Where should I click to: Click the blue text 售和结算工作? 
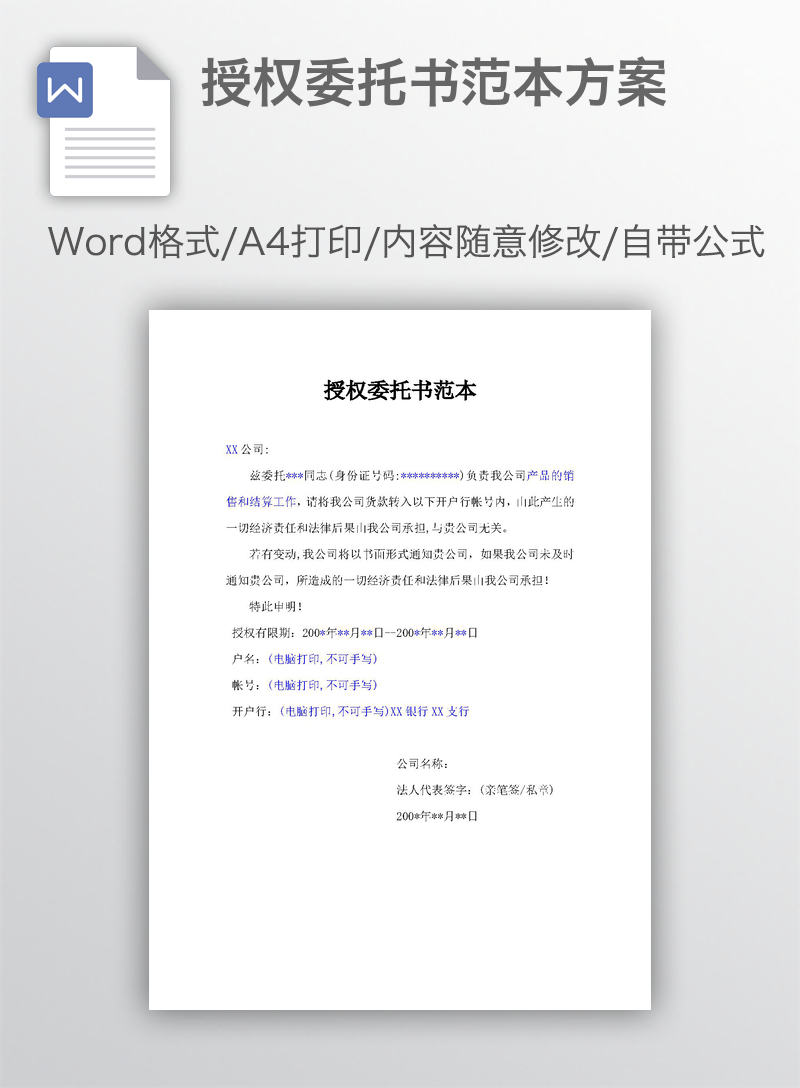pos(261,502)
